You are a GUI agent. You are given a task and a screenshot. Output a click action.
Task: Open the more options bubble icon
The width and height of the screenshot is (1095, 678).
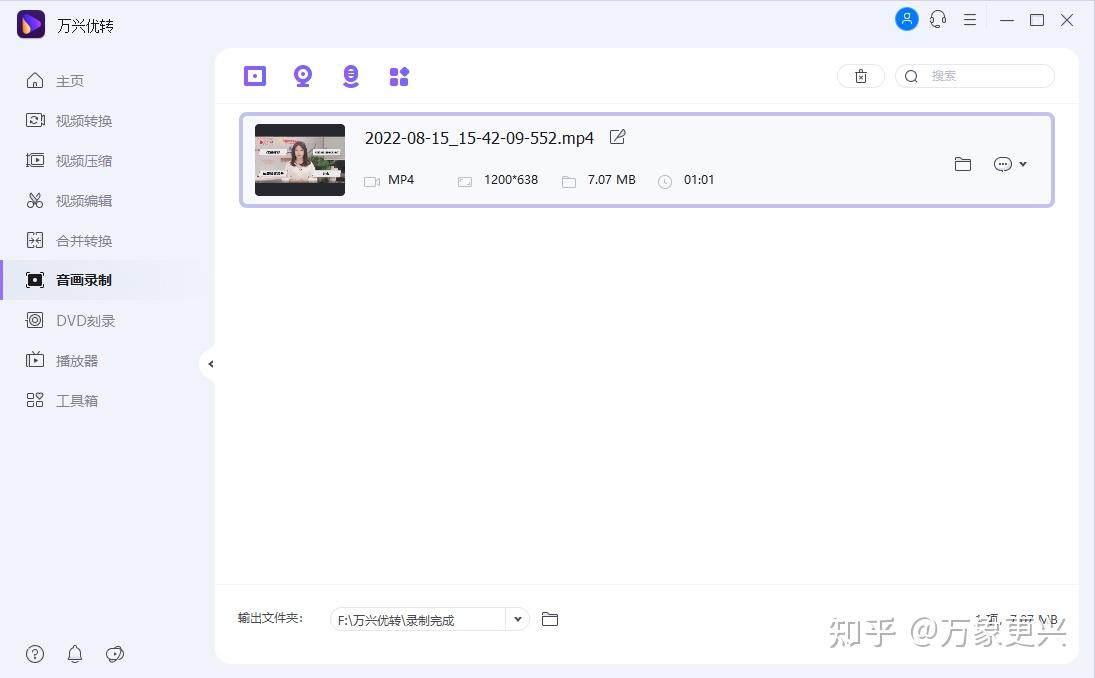click(1002, 164)
